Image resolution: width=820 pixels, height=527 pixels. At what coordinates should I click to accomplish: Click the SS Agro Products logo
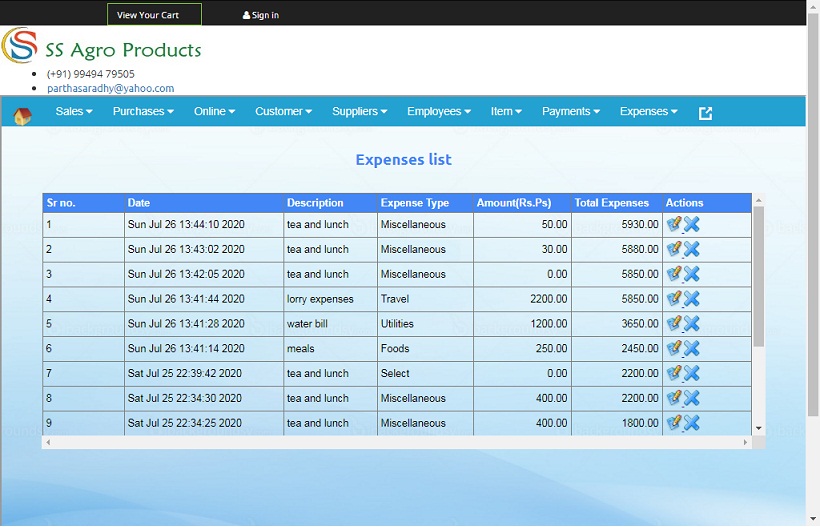(101, 46)
